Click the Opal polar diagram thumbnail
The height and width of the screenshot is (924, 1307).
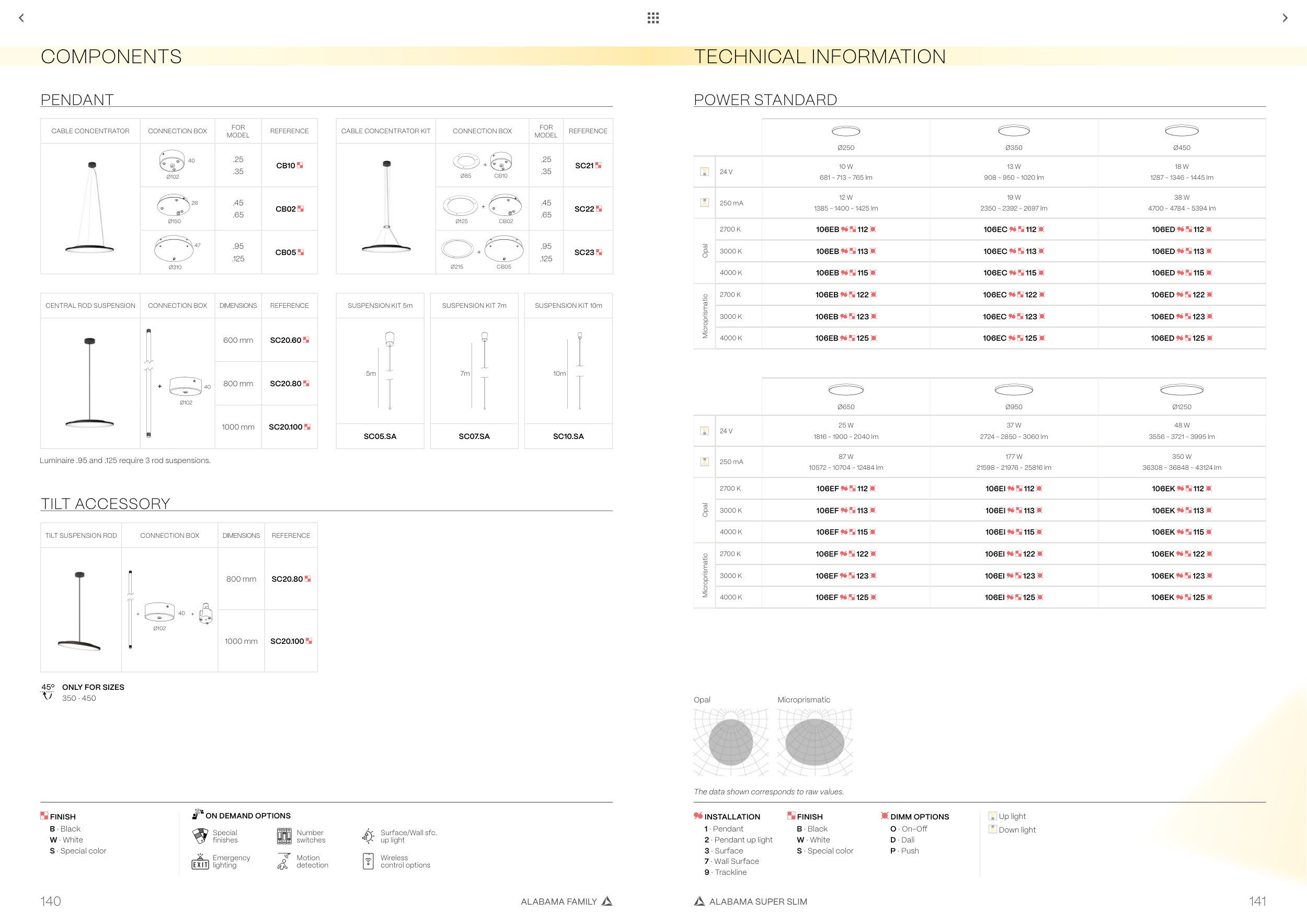[x=731, y=742]
